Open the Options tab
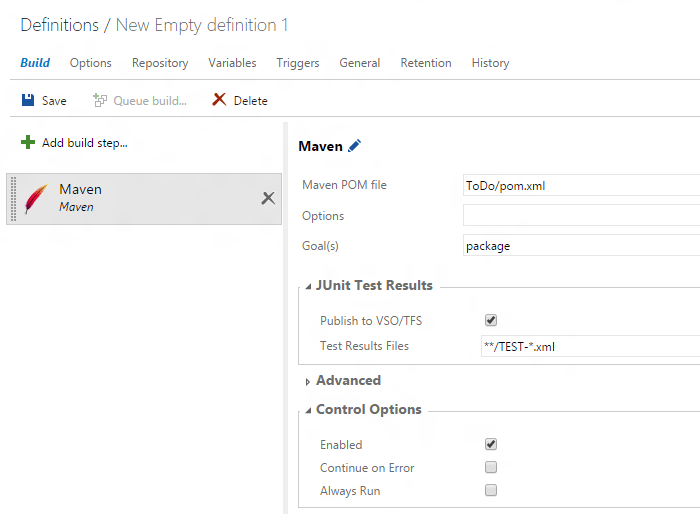 (x=91, y=63)
